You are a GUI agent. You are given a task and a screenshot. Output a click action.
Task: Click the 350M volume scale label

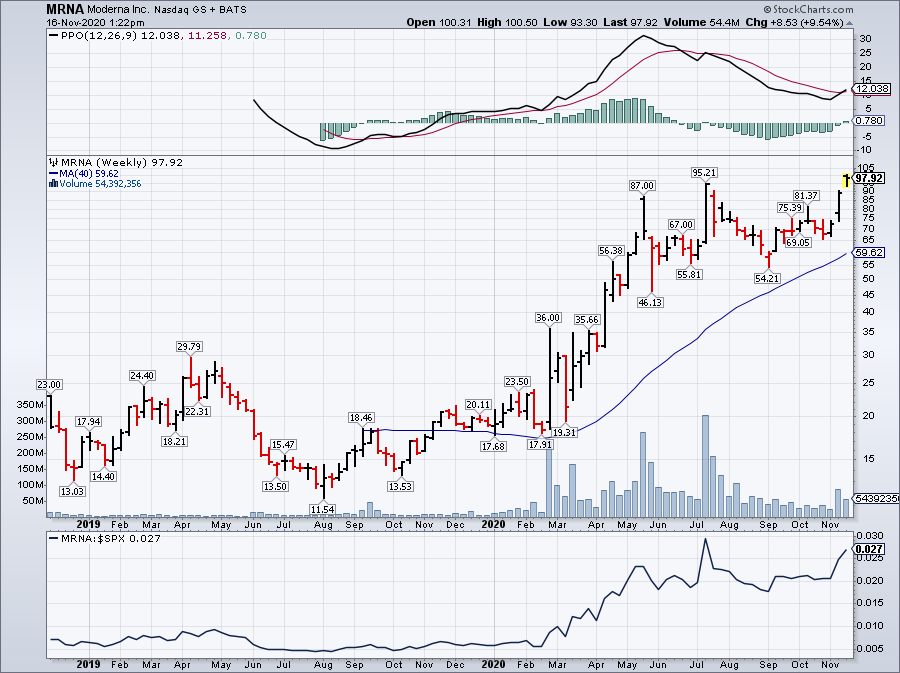30,404
